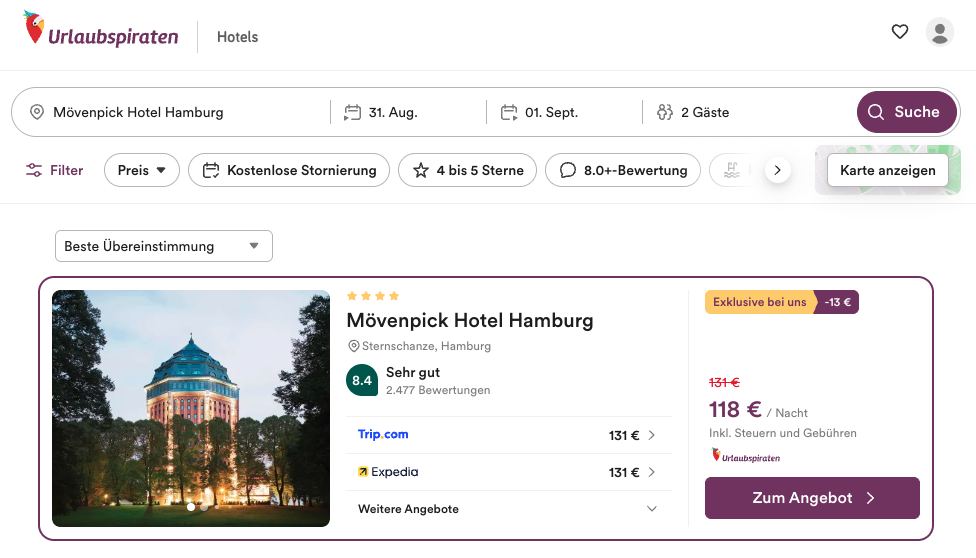This screenshot has height=558, width=976.
Task: Open the Mövenpick Hotel Hamburg title
Action: [470, 320]
